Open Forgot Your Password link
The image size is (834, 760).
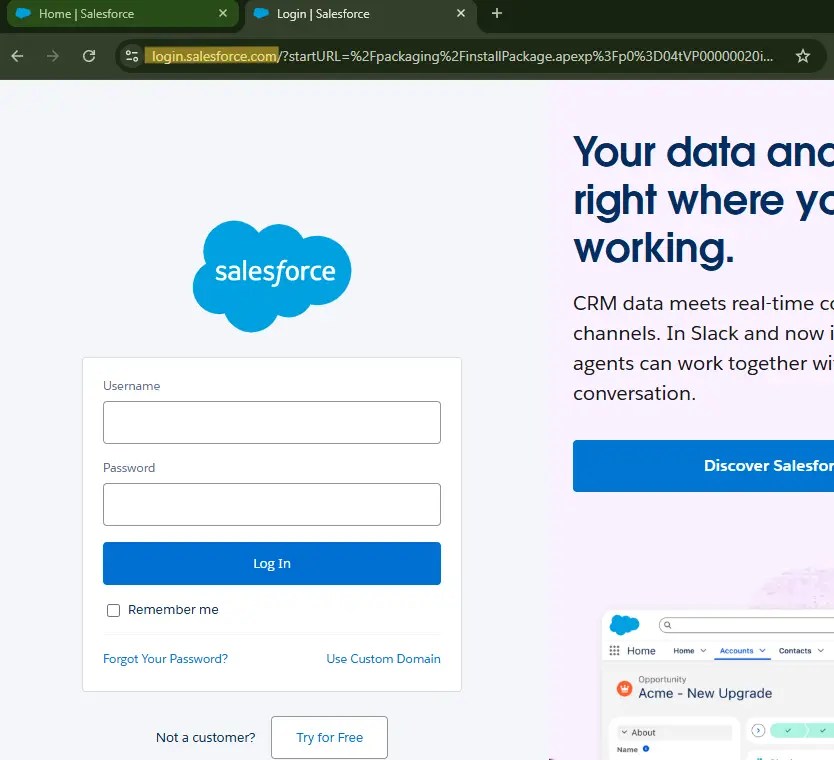click(165, 658)
